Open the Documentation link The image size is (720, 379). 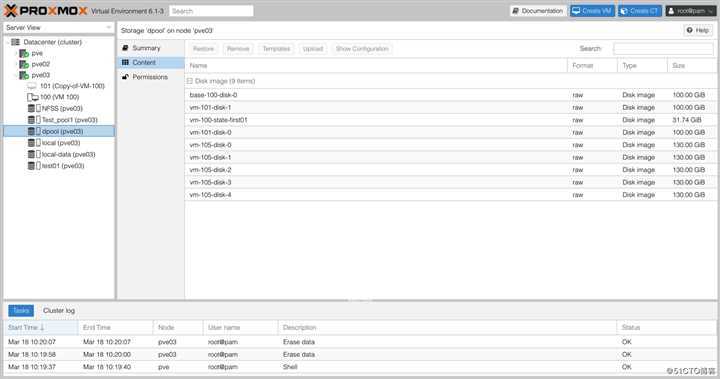point(537,11)
